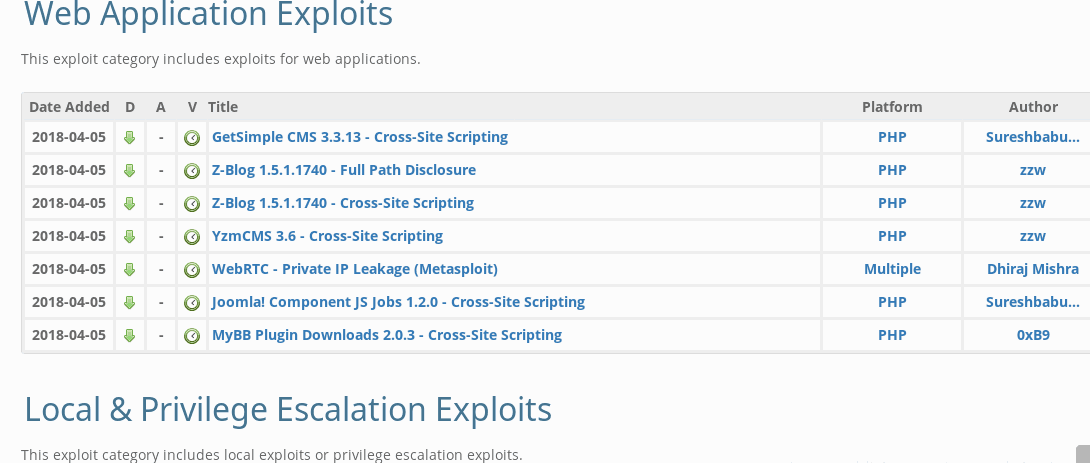Click PHP platform for GetSimple CMS row
The width and height of the screenshot is (1090, 463).
892,137
